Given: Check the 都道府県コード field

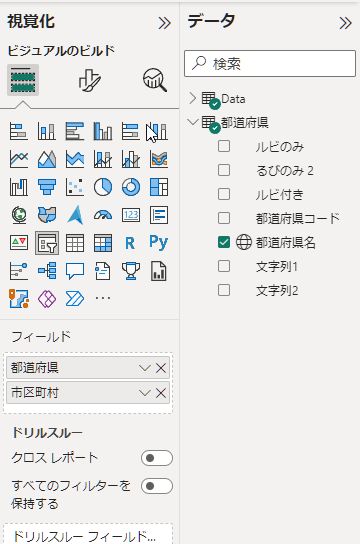Looking at the screenshot, I should tap(224, 218).
